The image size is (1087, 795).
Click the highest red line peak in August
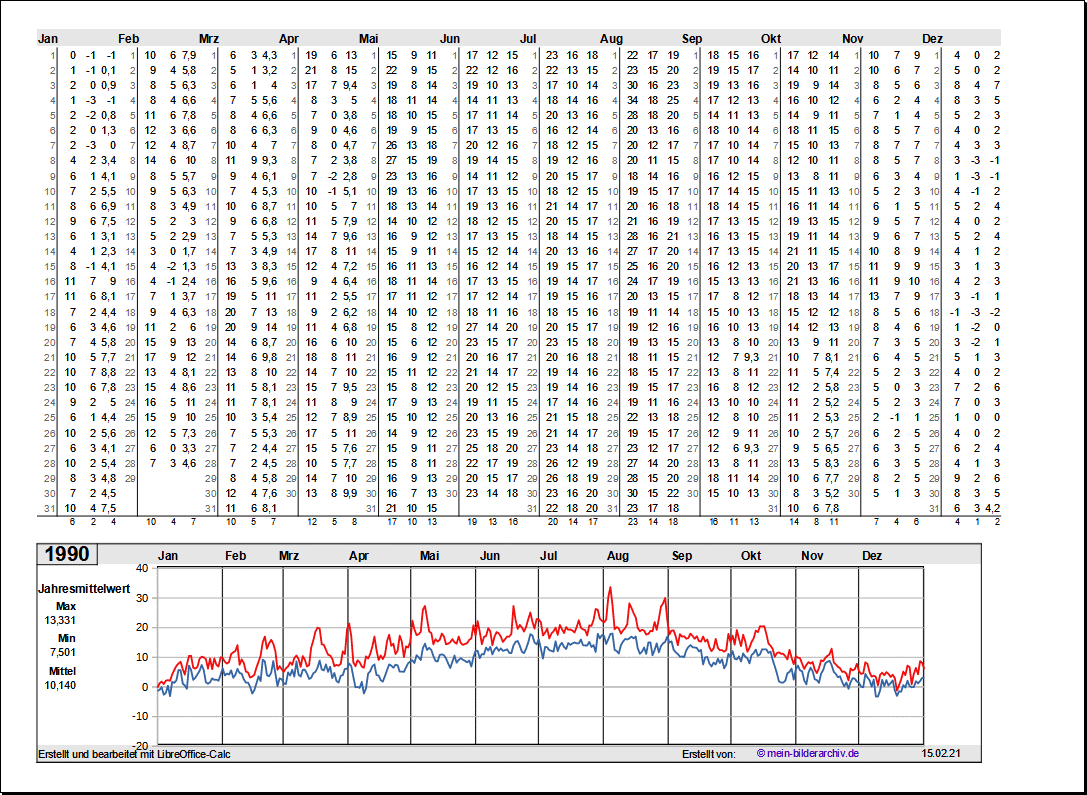click(x=610, y=588)
